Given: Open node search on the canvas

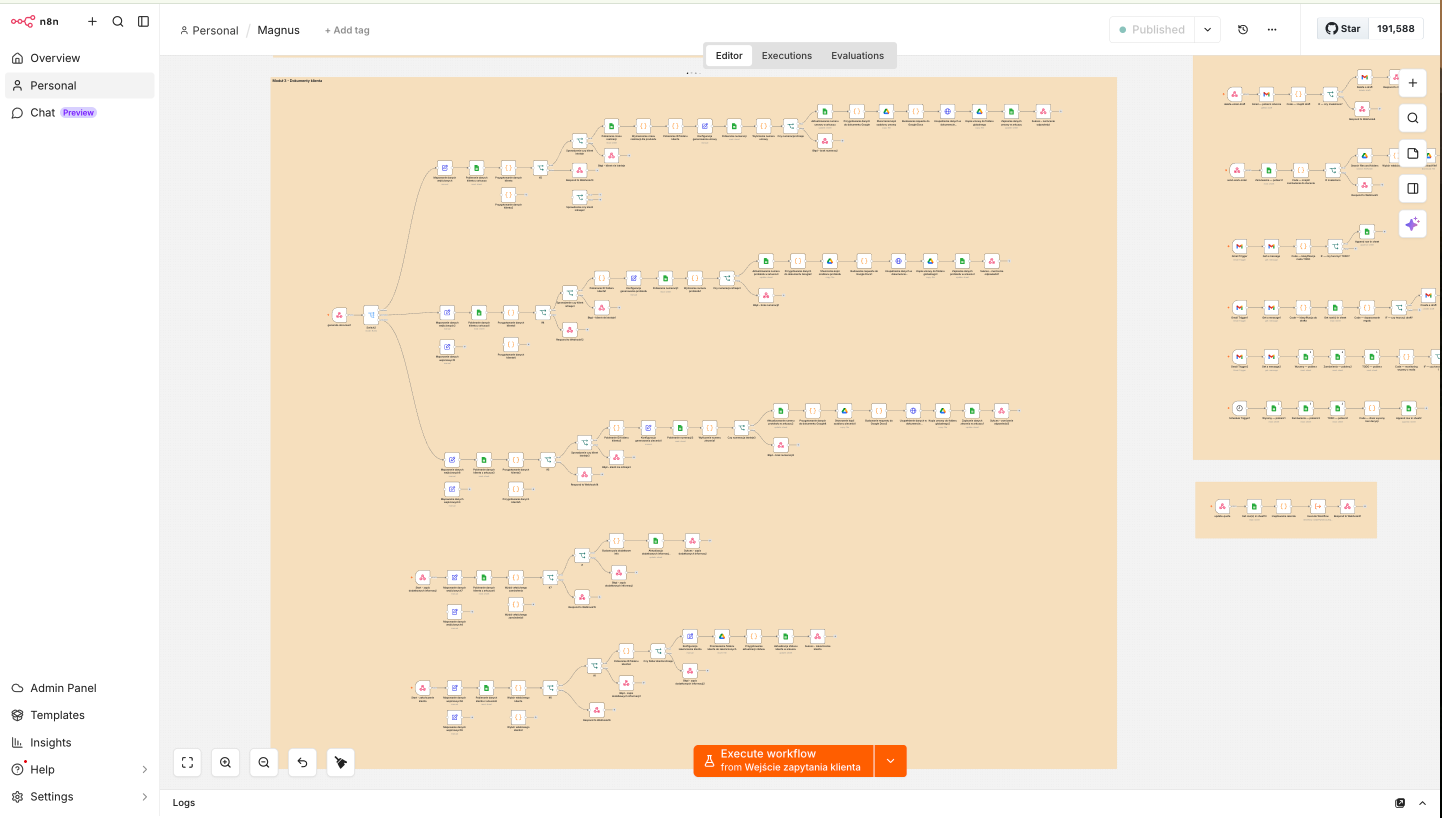Looking at the screenshot, I should click(1412, 118).
